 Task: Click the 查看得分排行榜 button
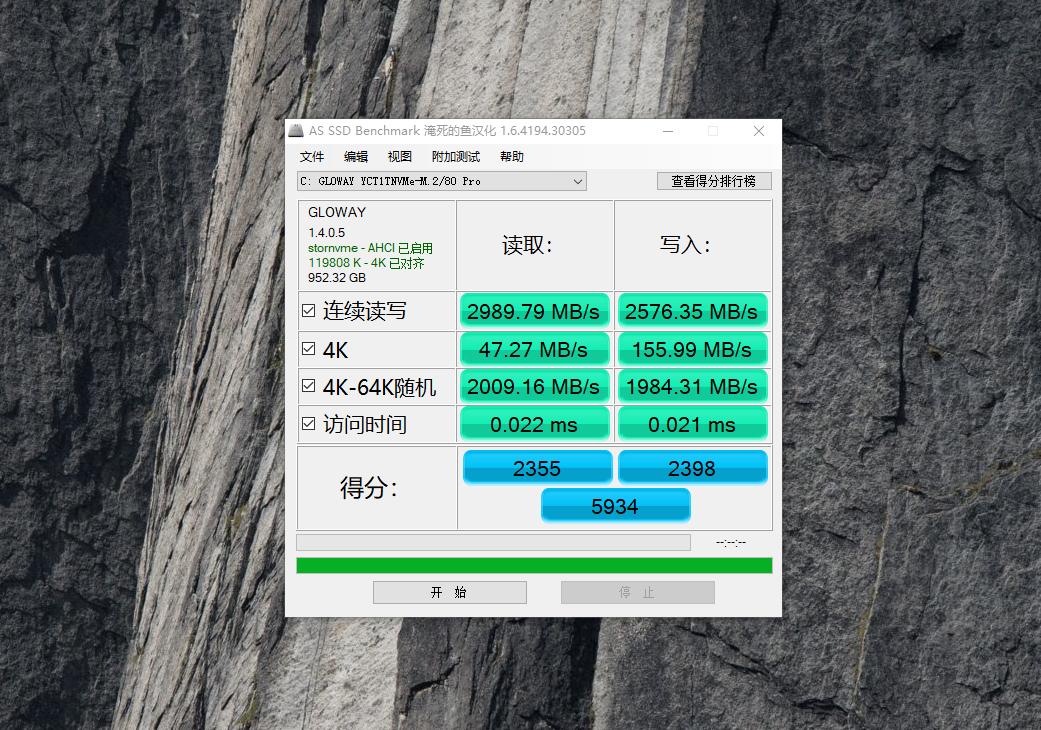[714, 181]
